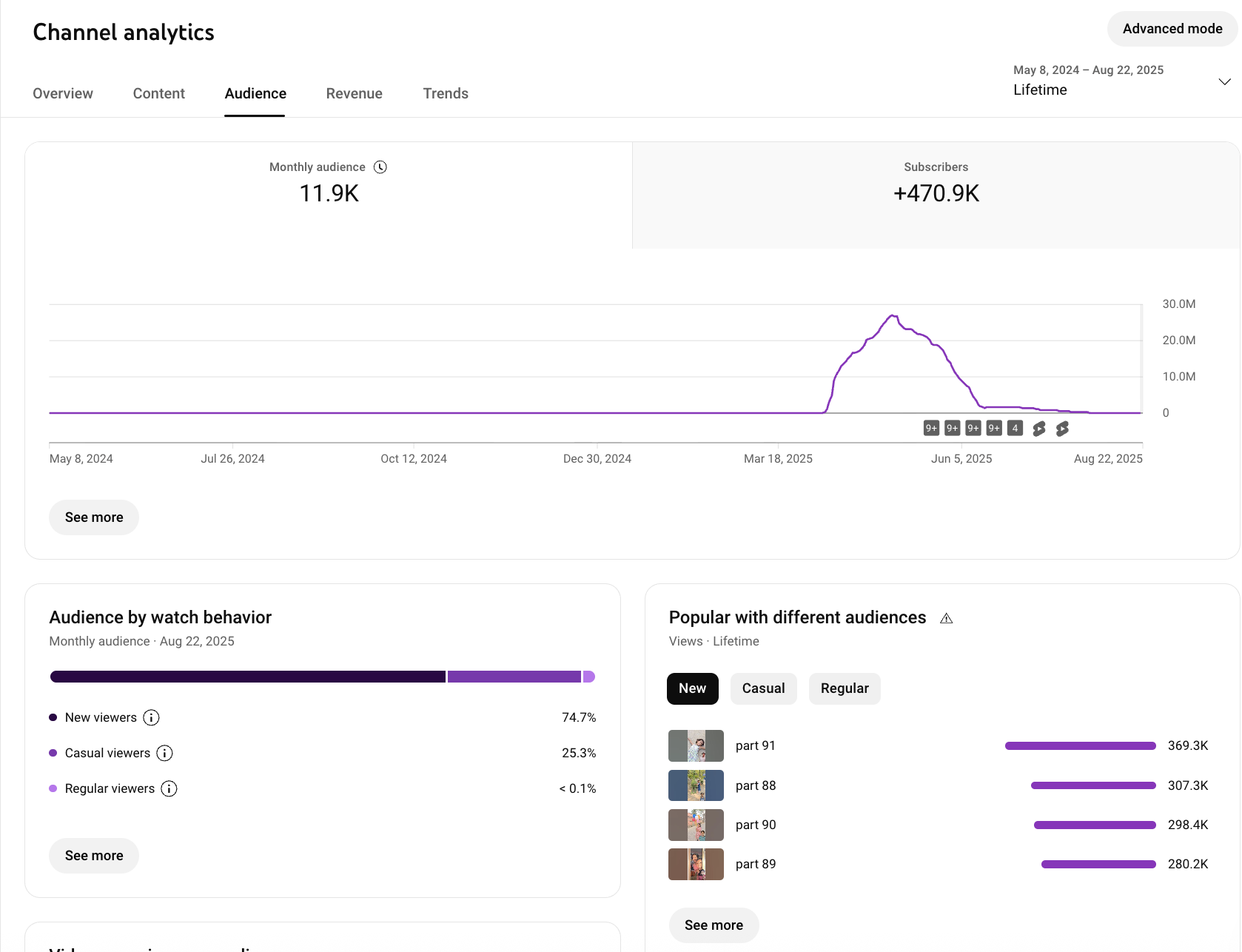
Task: Select the Monthly audience metric card
Action: tap(329, 195)
